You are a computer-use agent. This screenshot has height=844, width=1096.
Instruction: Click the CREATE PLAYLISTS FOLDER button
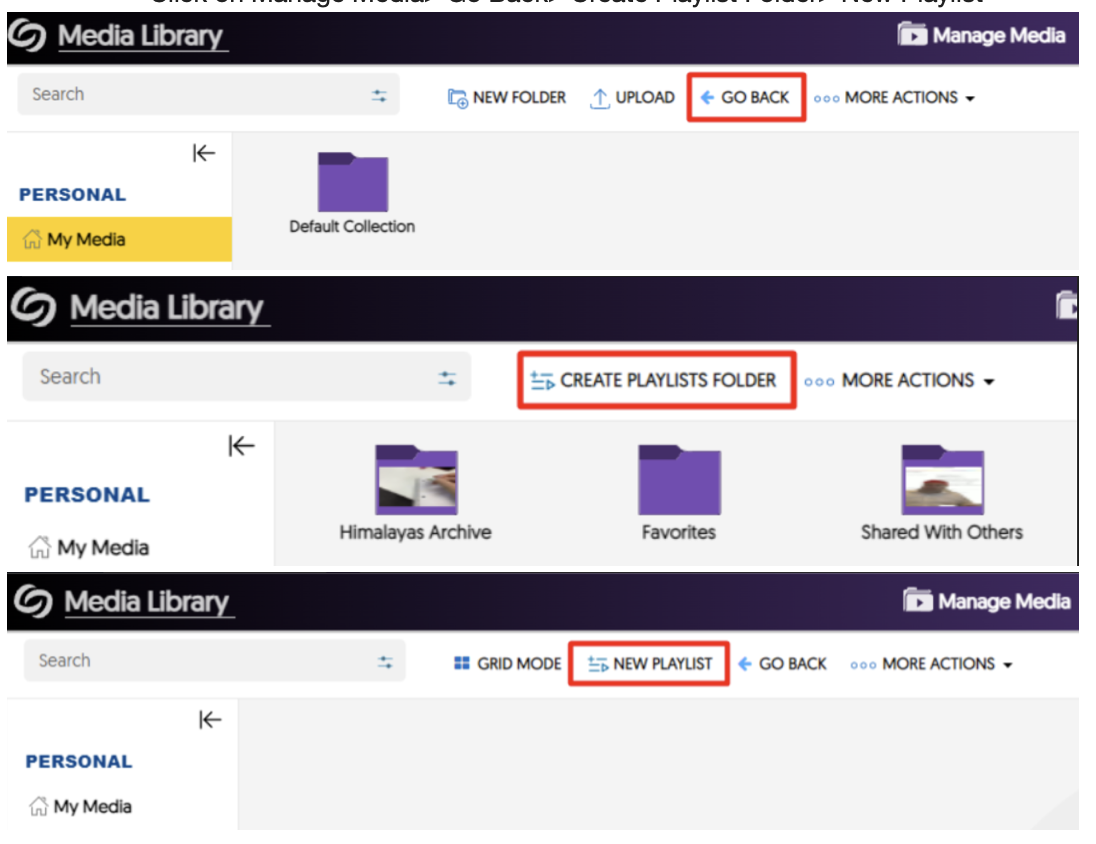[656, 381]
